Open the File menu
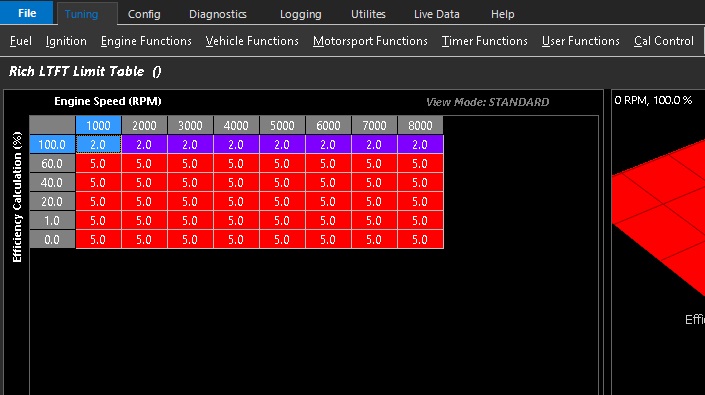The width and height of the screenshot is (705, 395). (27, 13)
